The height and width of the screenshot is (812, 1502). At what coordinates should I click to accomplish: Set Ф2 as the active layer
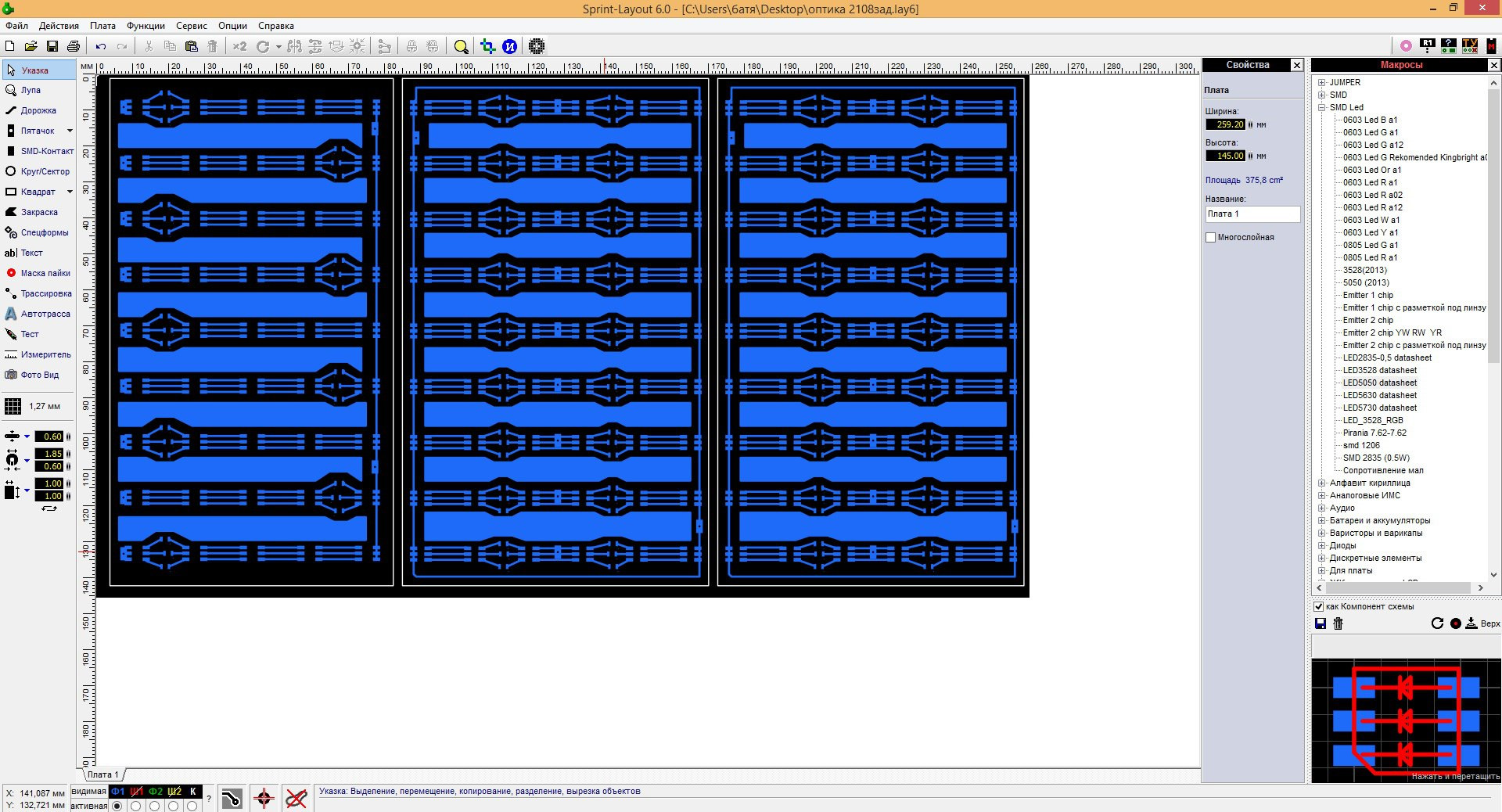pyautogui.click(x=155, y=806)
